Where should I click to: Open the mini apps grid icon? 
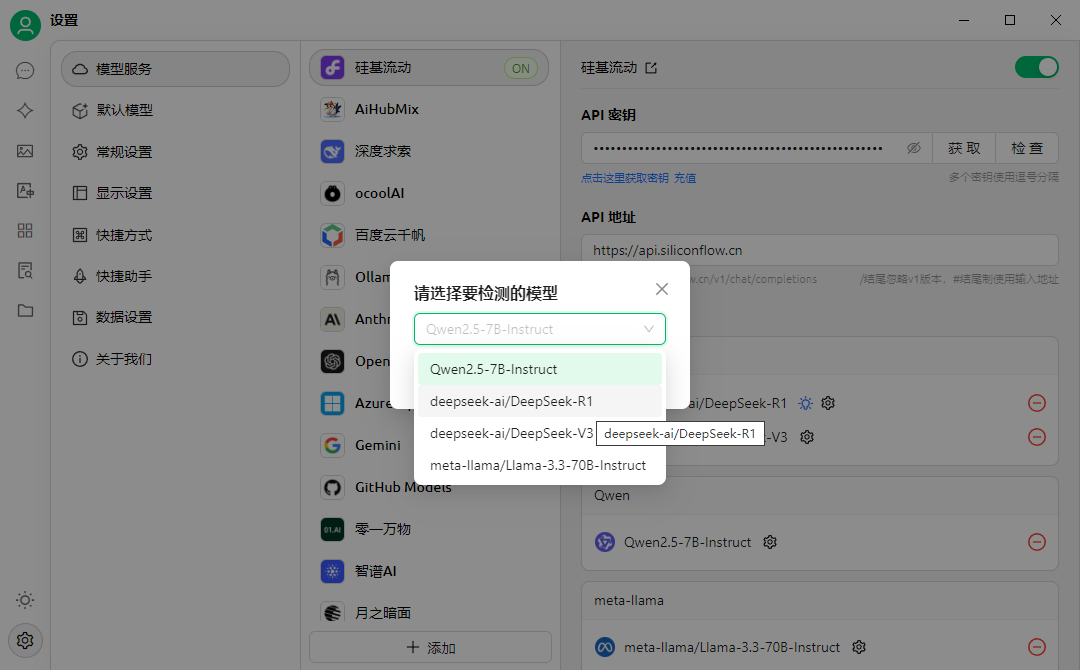pyautogui.click(x=25, y=231)
